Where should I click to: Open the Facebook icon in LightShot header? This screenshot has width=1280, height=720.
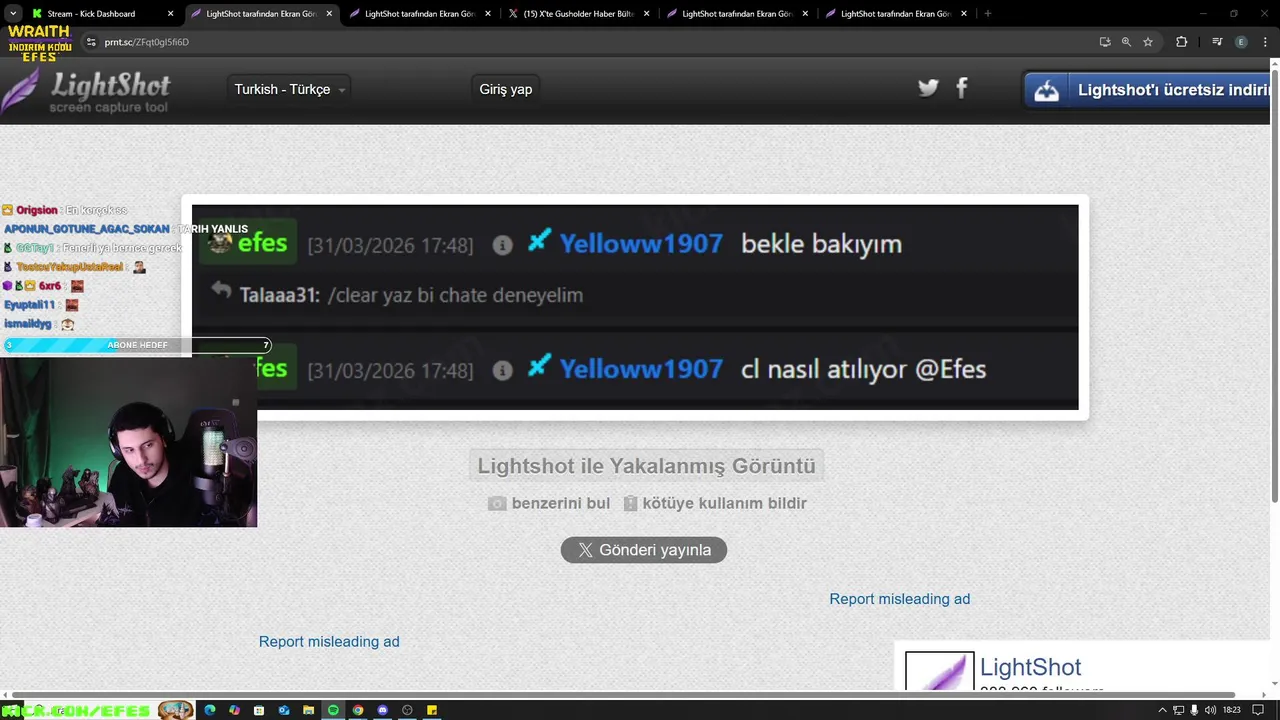pyautogui.click(x=962, y=88)
